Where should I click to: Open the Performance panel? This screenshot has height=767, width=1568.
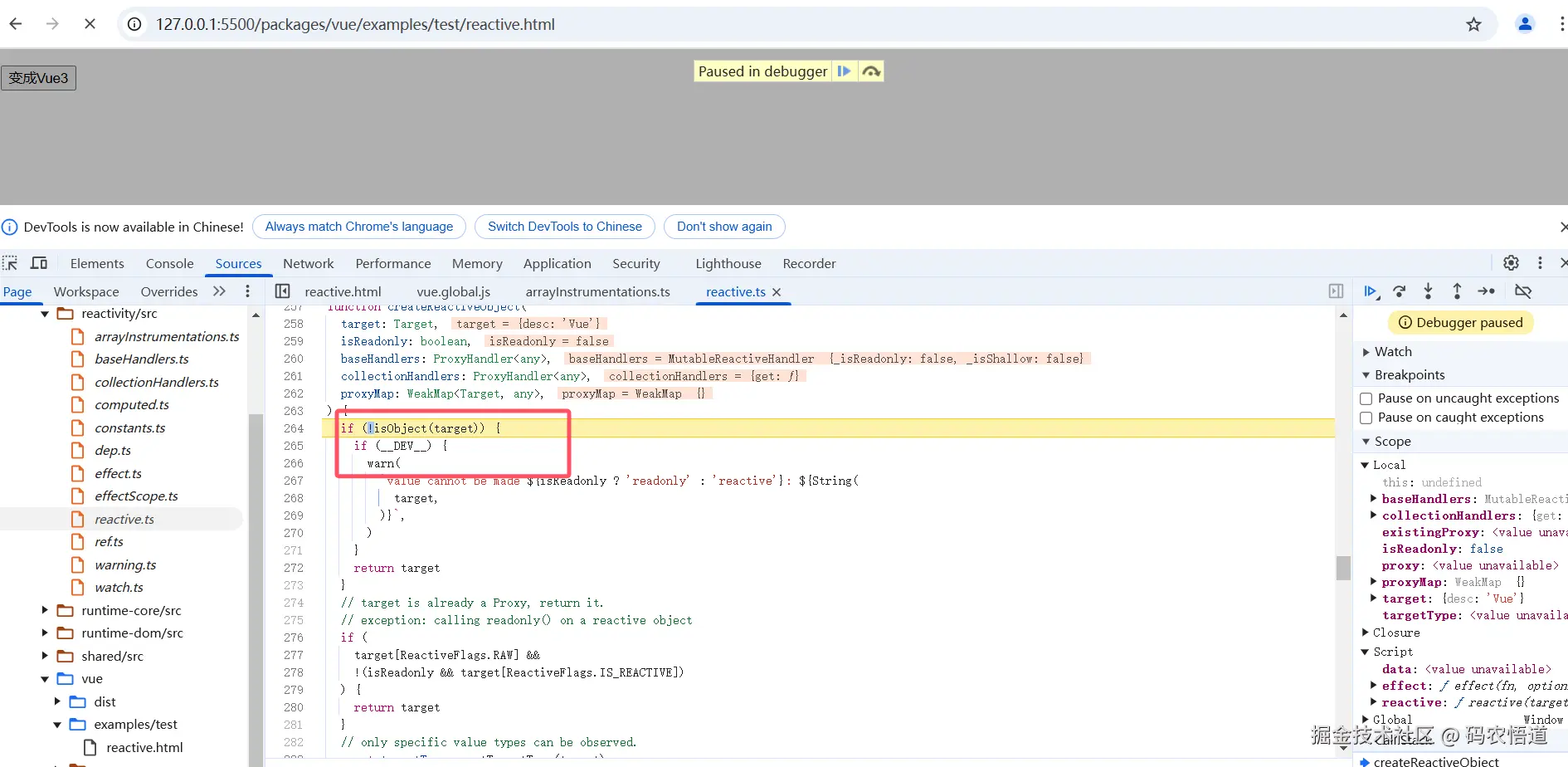(x=393, y=263)
